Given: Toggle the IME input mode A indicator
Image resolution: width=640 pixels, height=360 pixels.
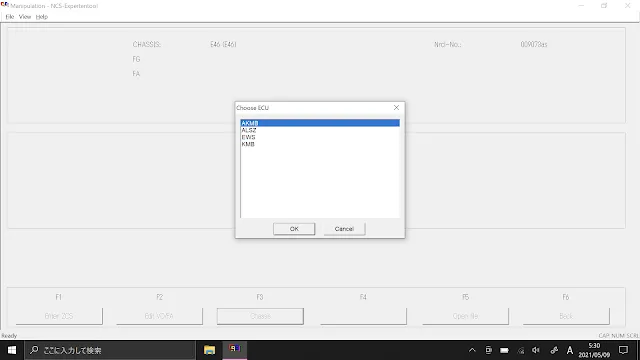Looking at the screenshot, I should coord(570,350).
